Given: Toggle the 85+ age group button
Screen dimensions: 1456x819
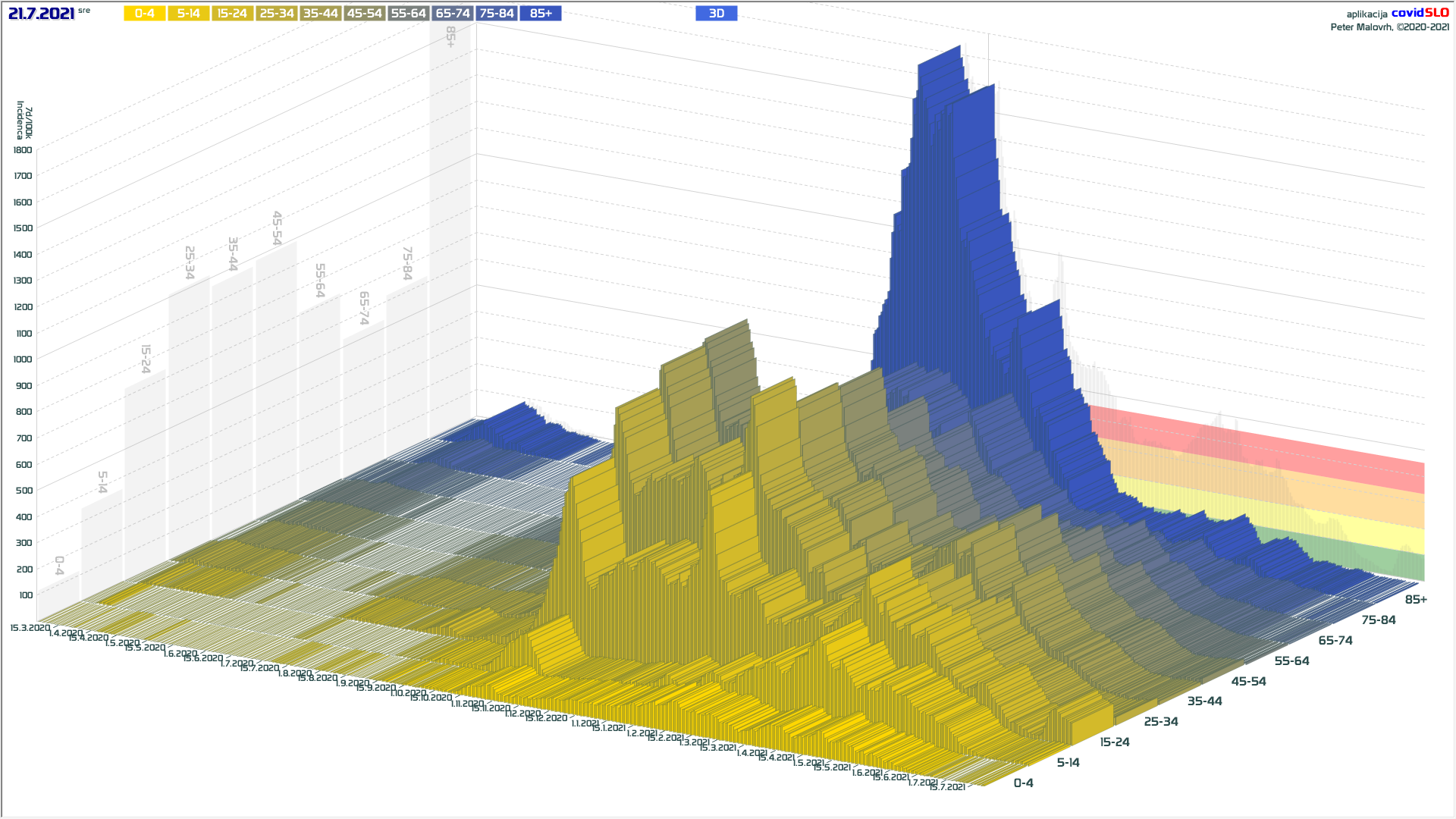Looking at the screenshot, I should (x=541, y=14).
